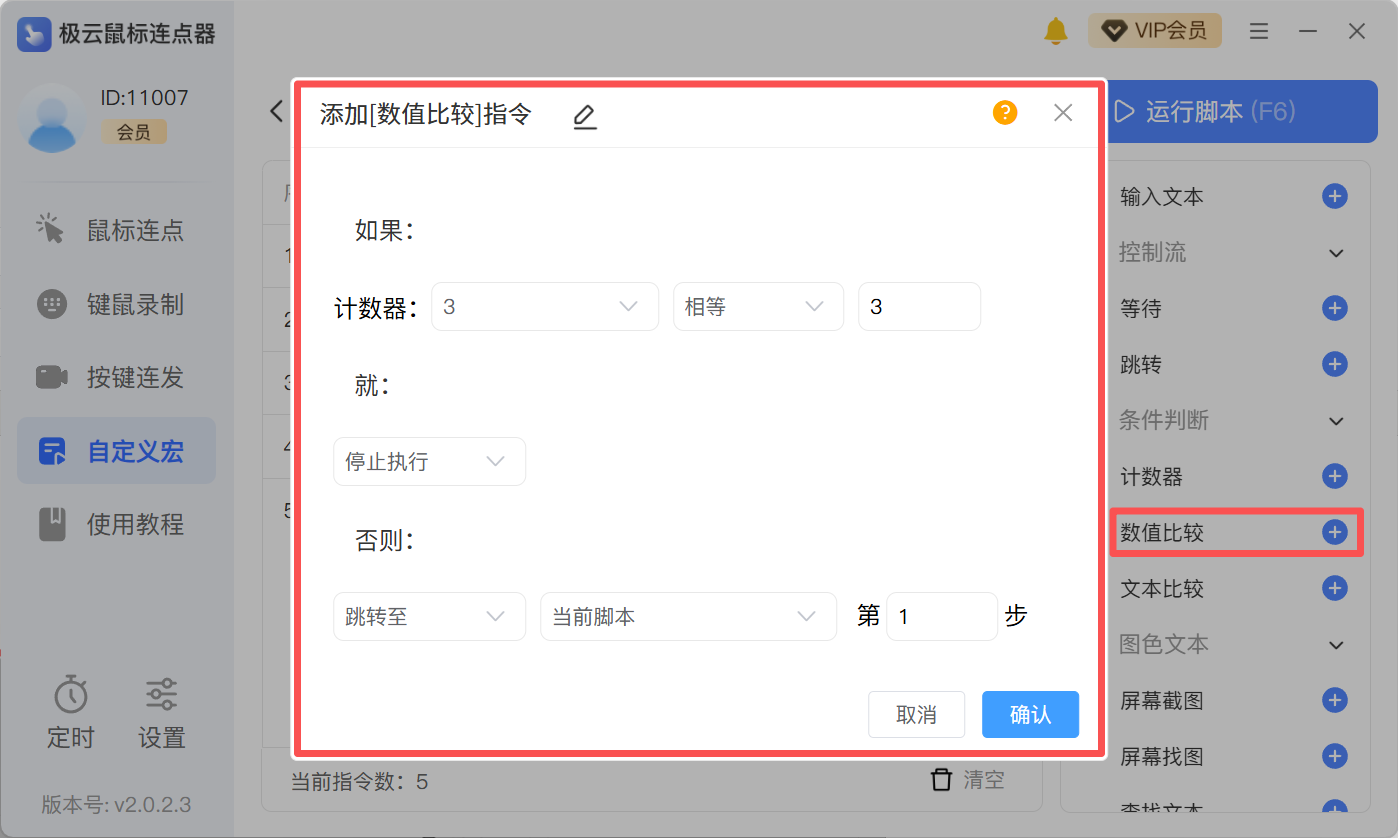Click the step number input field
The width and height of the screenshot is (1398, 838).
pyautogui.click(x=941, y=617)
